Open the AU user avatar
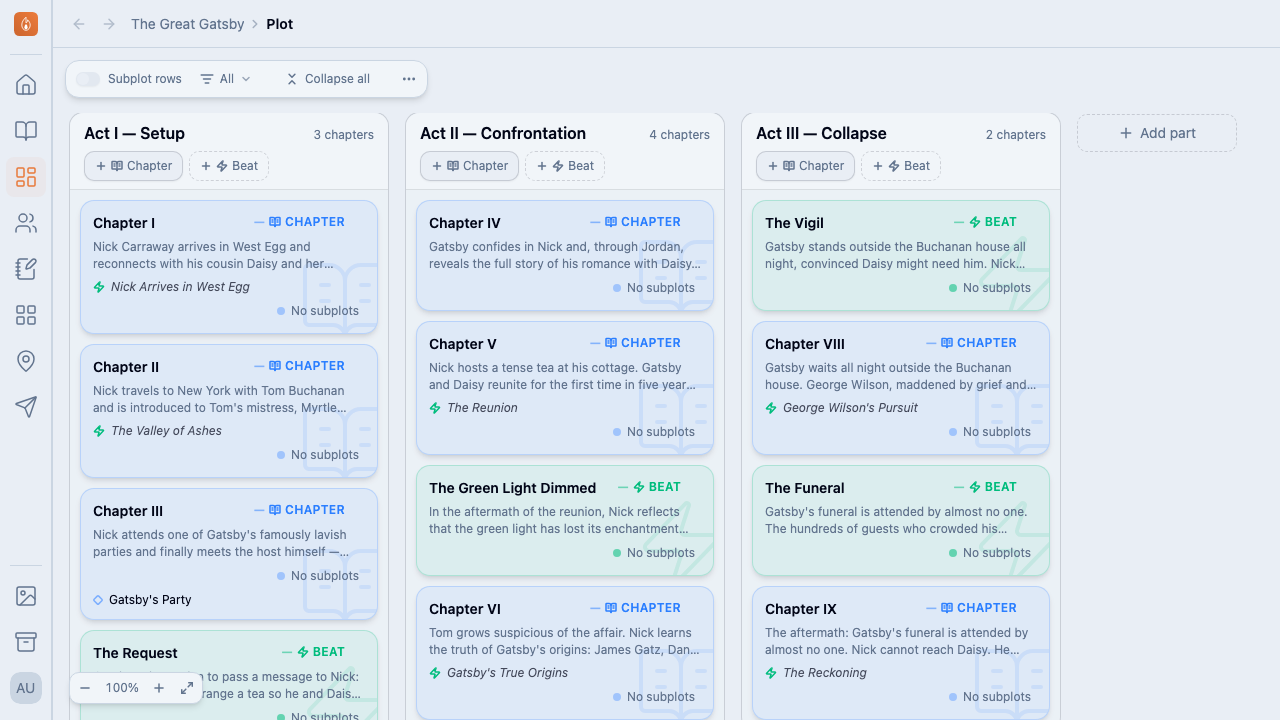 pyautogui.click(x=26, y=688)
